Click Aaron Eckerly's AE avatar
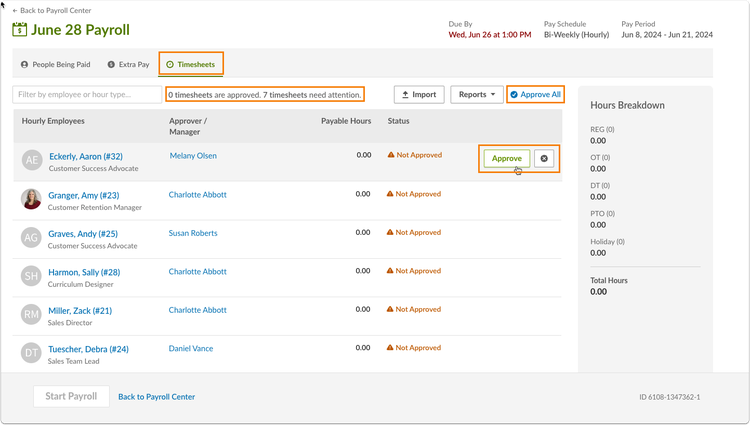The height and width of the screenshot is (425, 750). (32, 160)
